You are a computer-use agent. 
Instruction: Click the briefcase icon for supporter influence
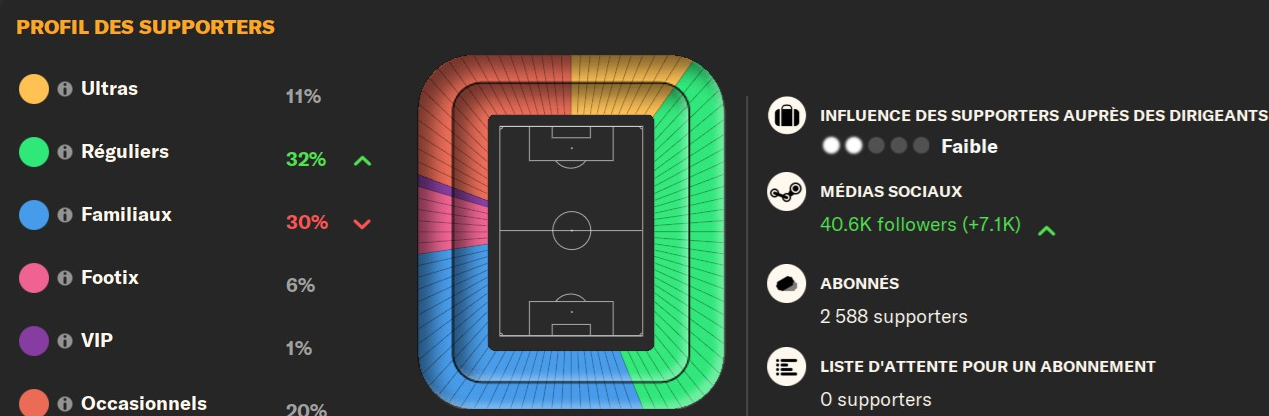coord(787,115)
